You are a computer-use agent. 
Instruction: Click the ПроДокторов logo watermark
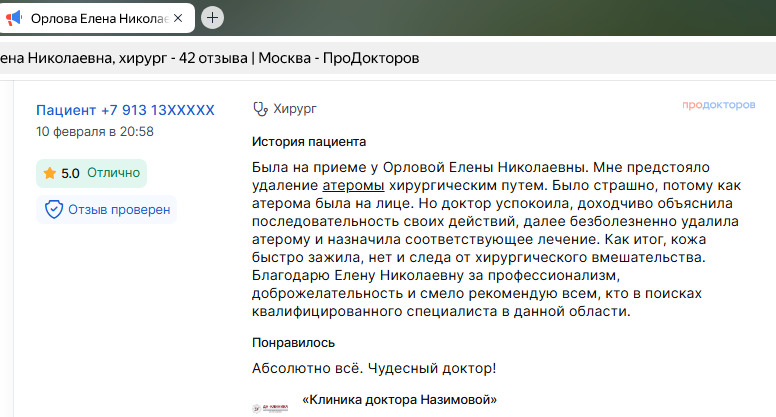(x=718, y=105)
